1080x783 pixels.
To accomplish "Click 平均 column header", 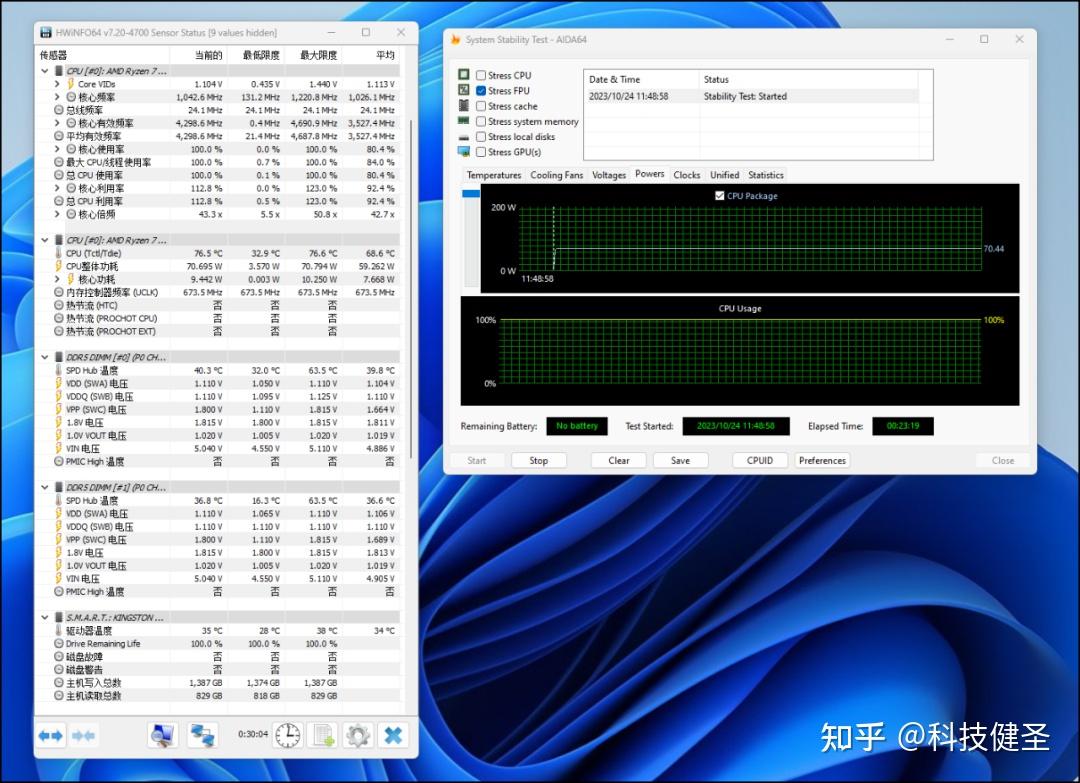I will (371, 55).
